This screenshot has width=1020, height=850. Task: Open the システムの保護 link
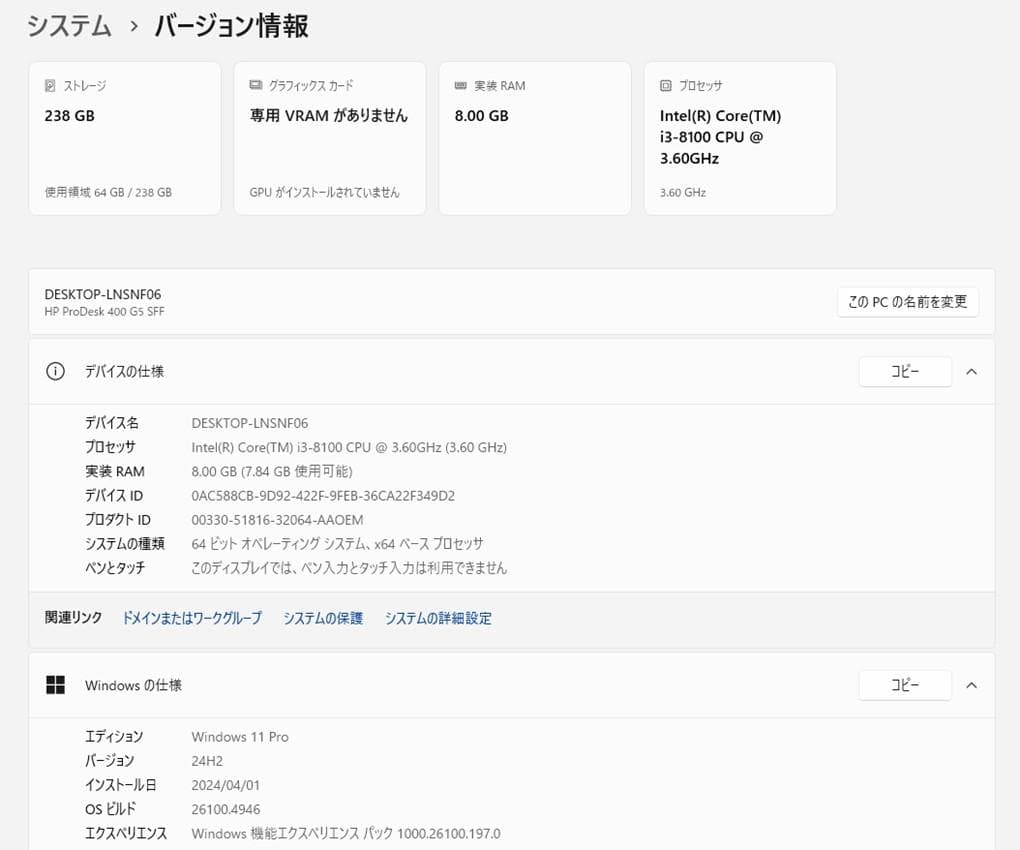[x=322, y=618]
